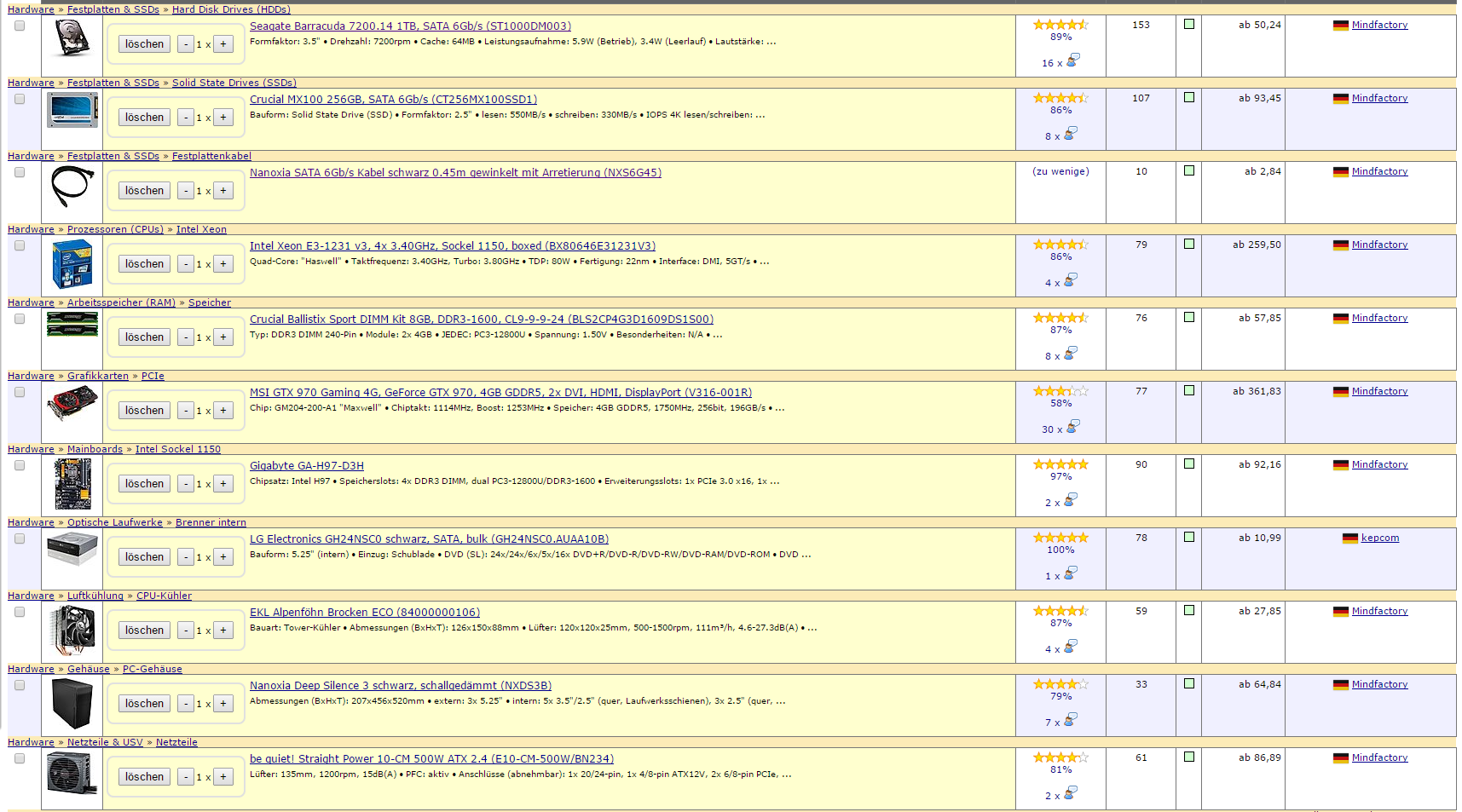
Task: Open the Prozessoren (CPUs) breadcrumb
Action: 115,229
